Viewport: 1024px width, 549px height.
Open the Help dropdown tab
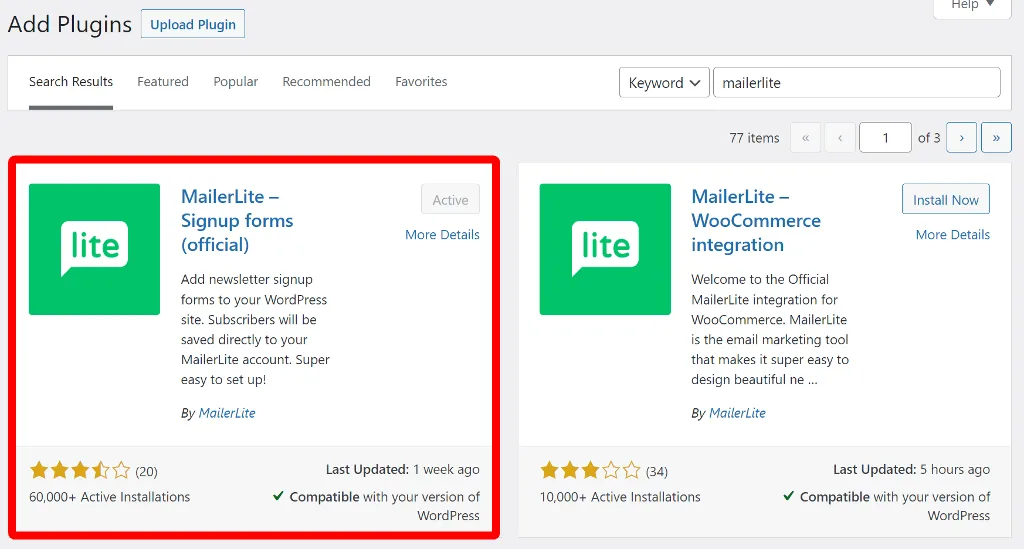972,7
